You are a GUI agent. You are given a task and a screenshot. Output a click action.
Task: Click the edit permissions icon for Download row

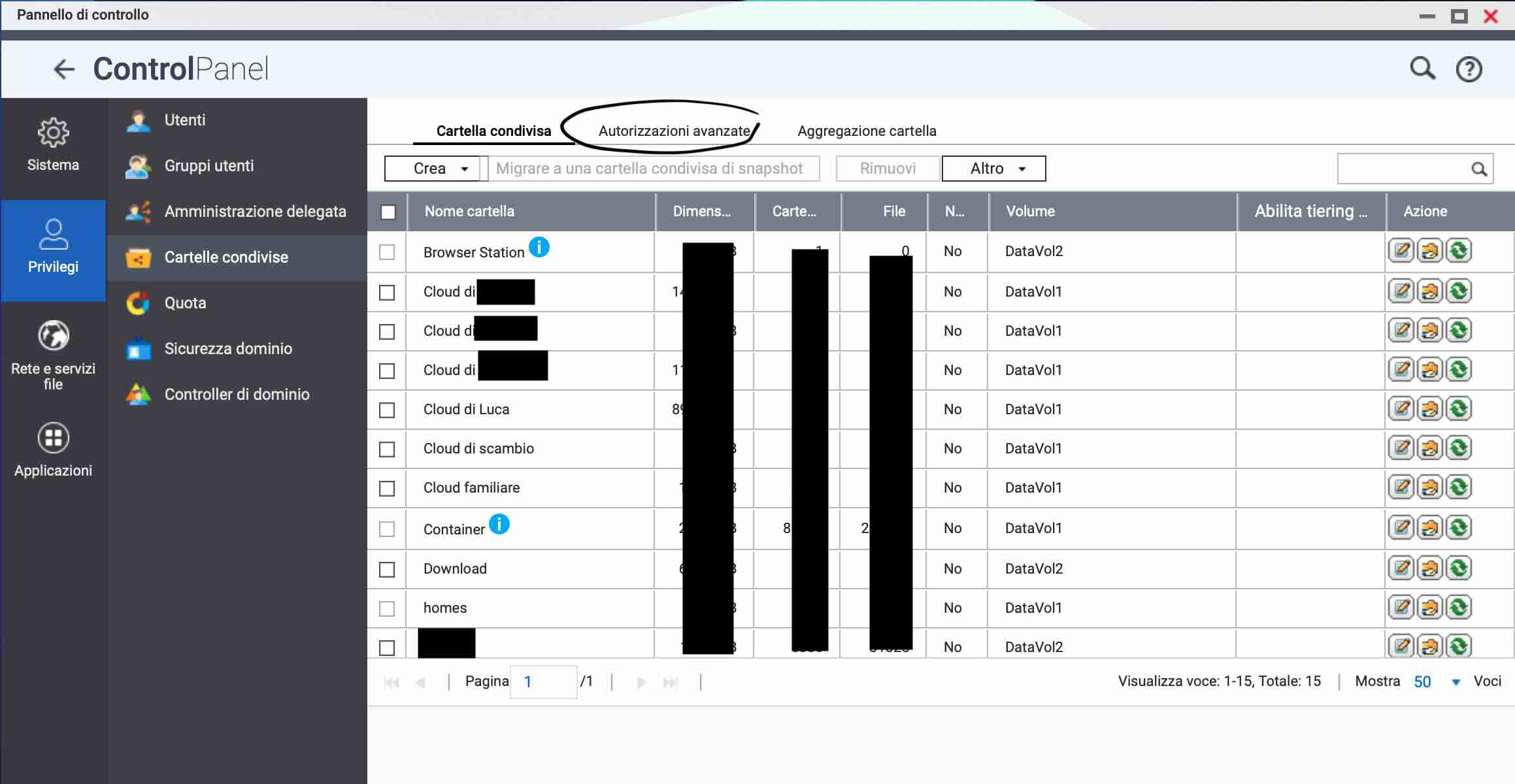[x=1429, y=568]
